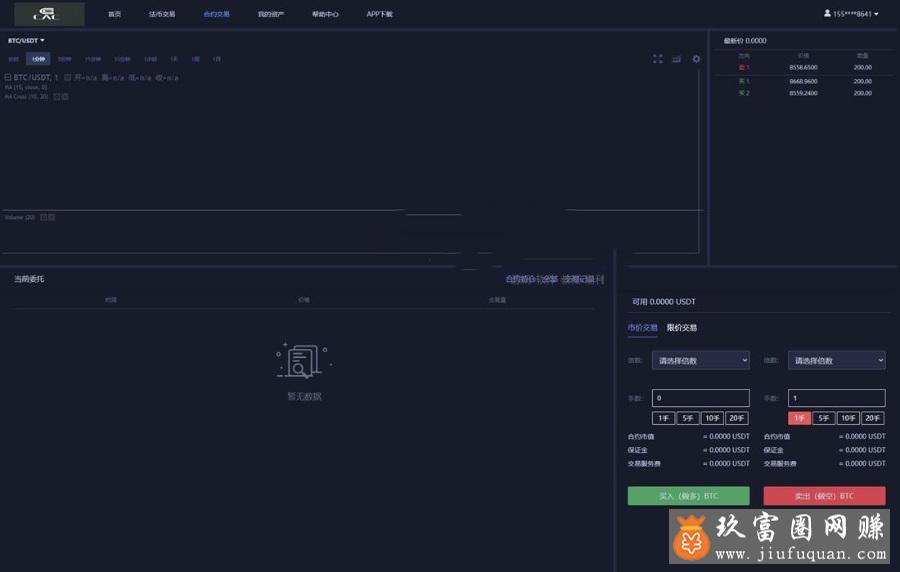Open 我的资产 in the top navigation
The height and width of the screenshot is (572, 900).
click(270, 14)
